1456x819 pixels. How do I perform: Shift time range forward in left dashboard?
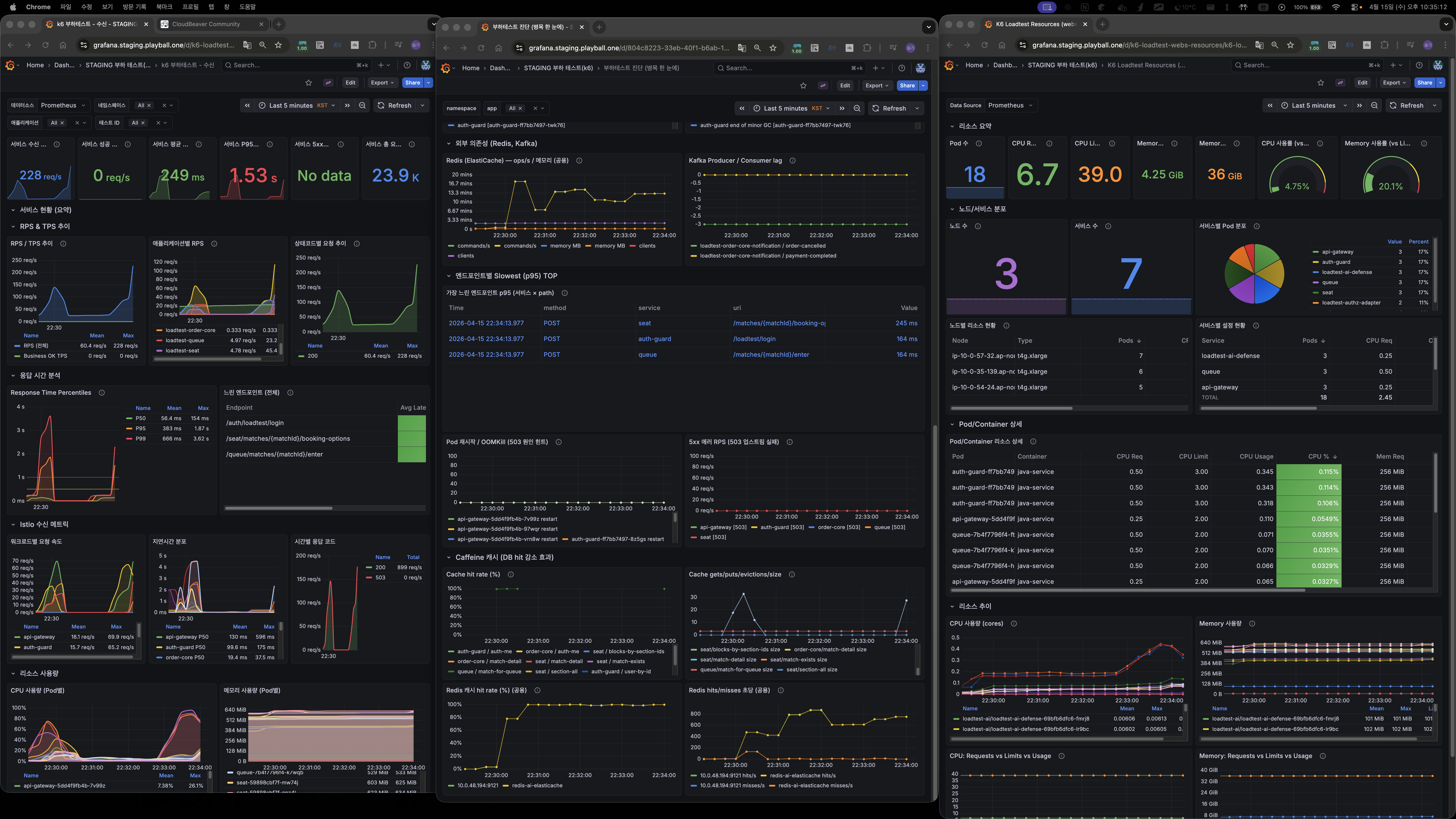(x=347, y=106)
